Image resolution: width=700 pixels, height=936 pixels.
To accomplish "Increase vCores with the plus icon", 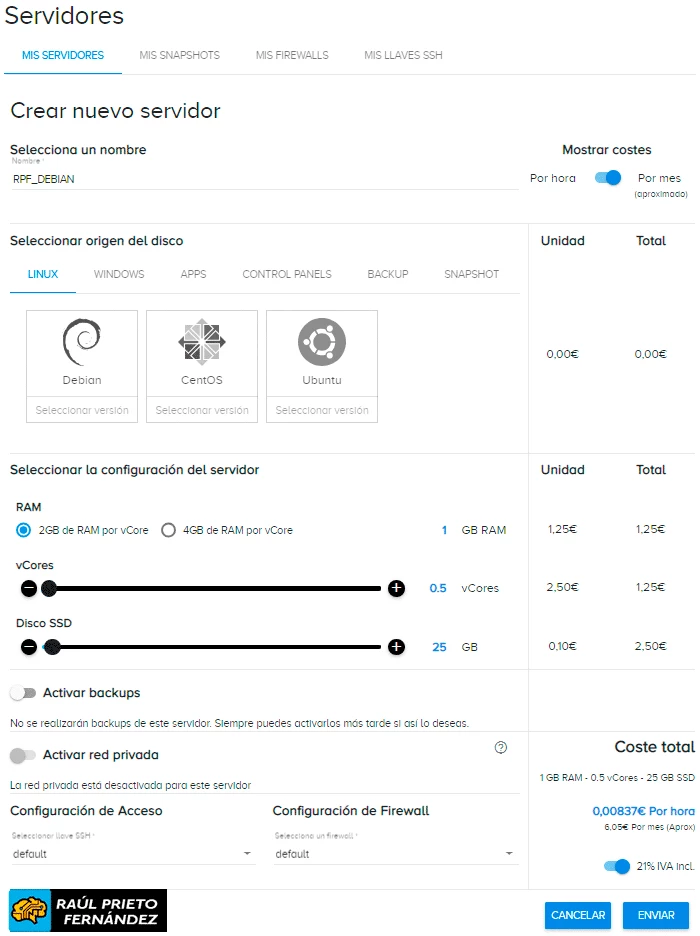I will click(x=398, y=588).
